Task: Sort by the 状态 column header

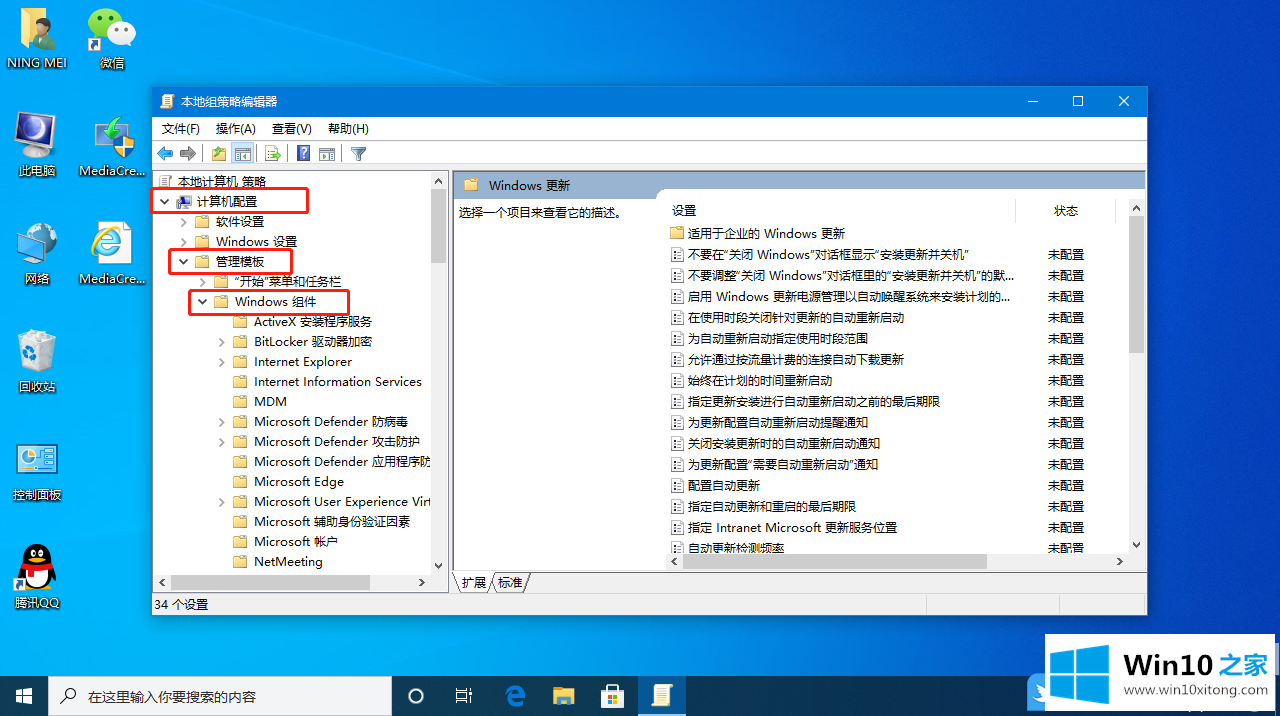Action: click(x=1066, y=211)
